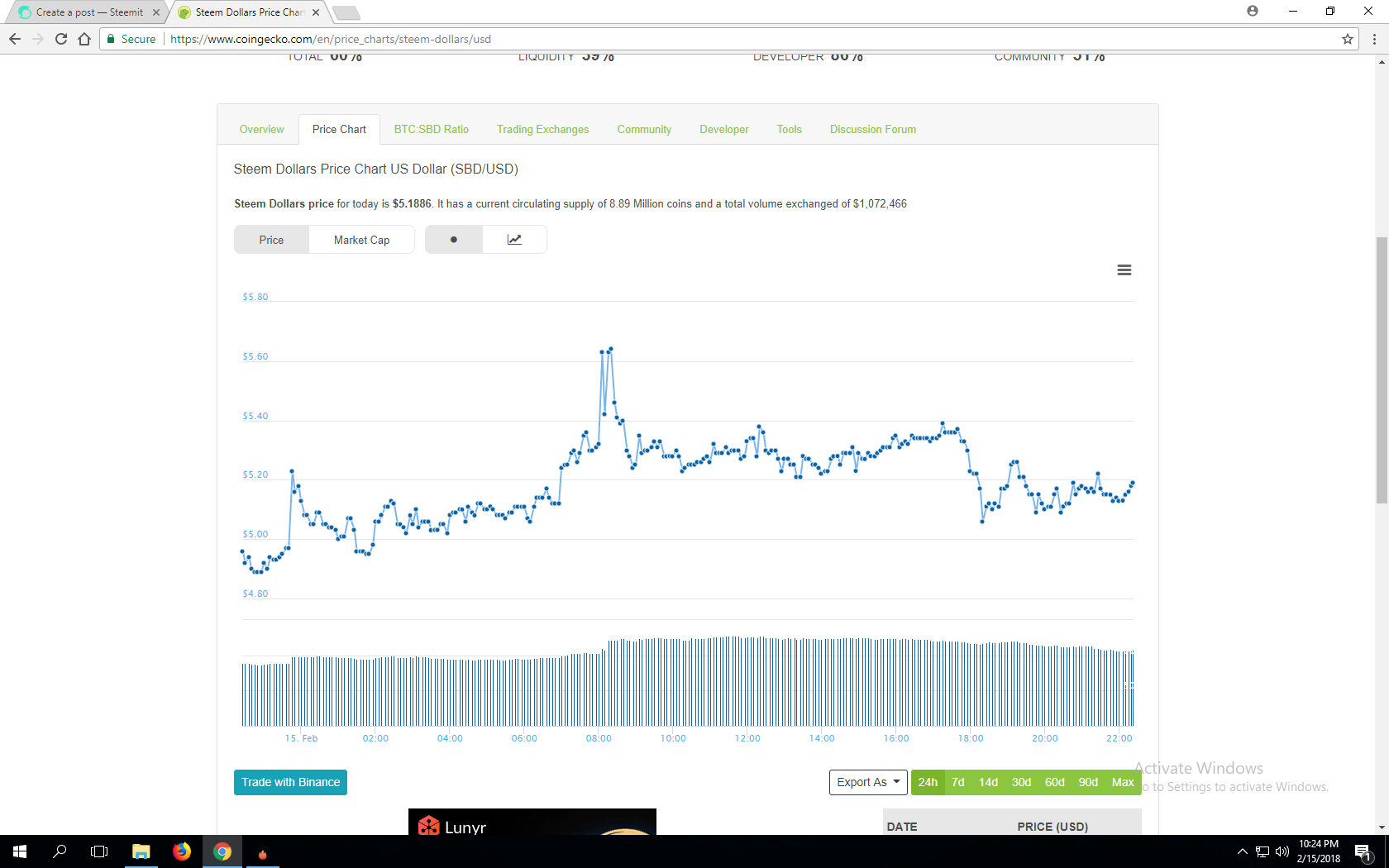
Task: Open chart hamburger context menu
Action: click(x=1124, y=270)
